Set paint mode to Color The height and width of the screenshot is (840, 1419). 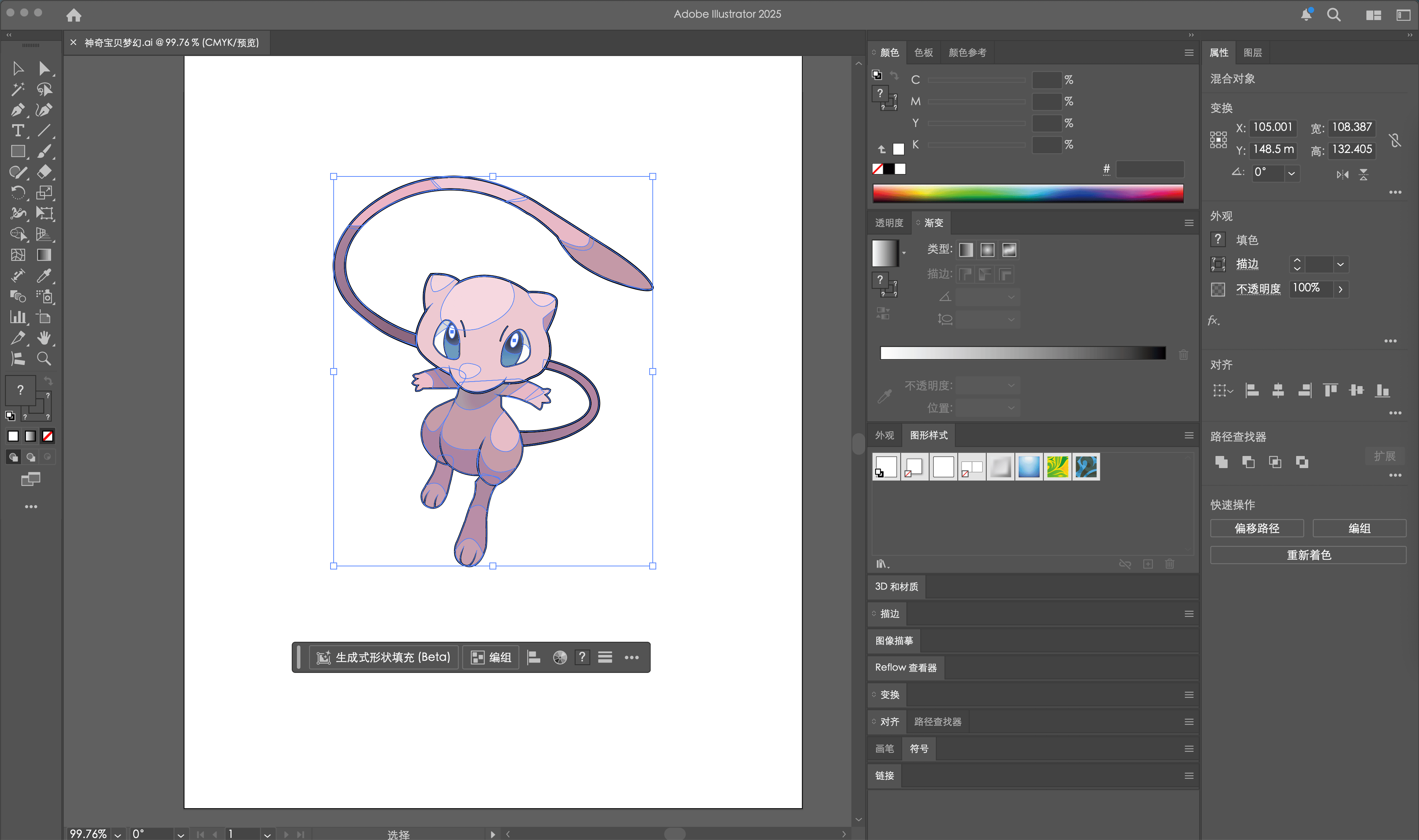pos(13,436)
